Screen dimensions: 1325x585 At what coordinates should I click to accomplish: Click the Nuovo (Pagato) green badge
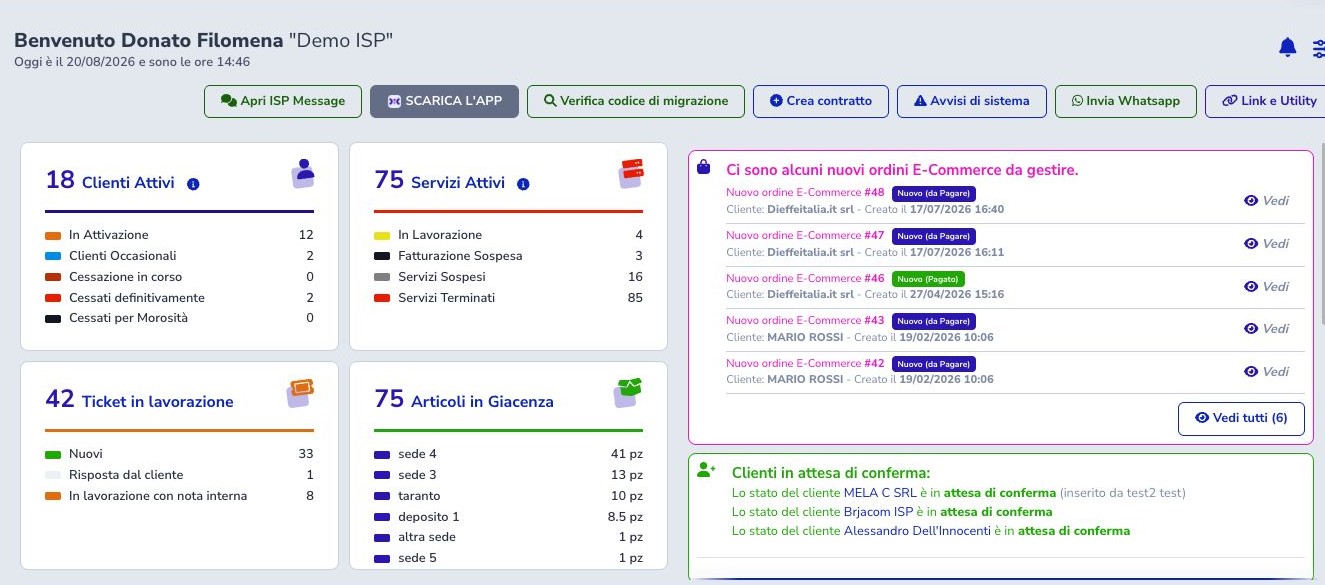coord(928,279)
